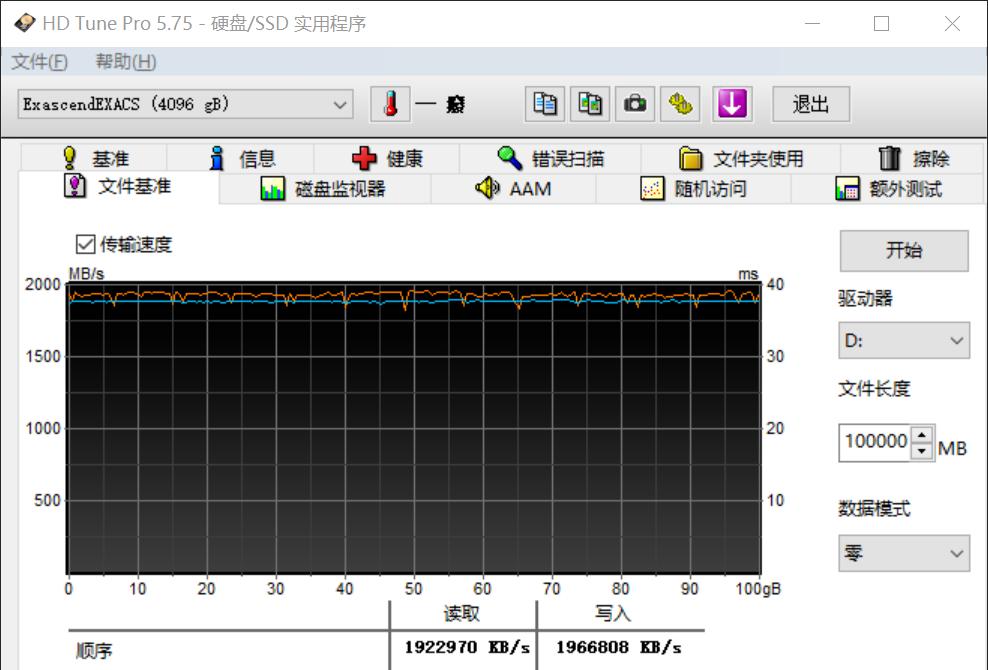
Task: Open the 磁盘监视器 disk monitor tab
Action: point(323,189)
